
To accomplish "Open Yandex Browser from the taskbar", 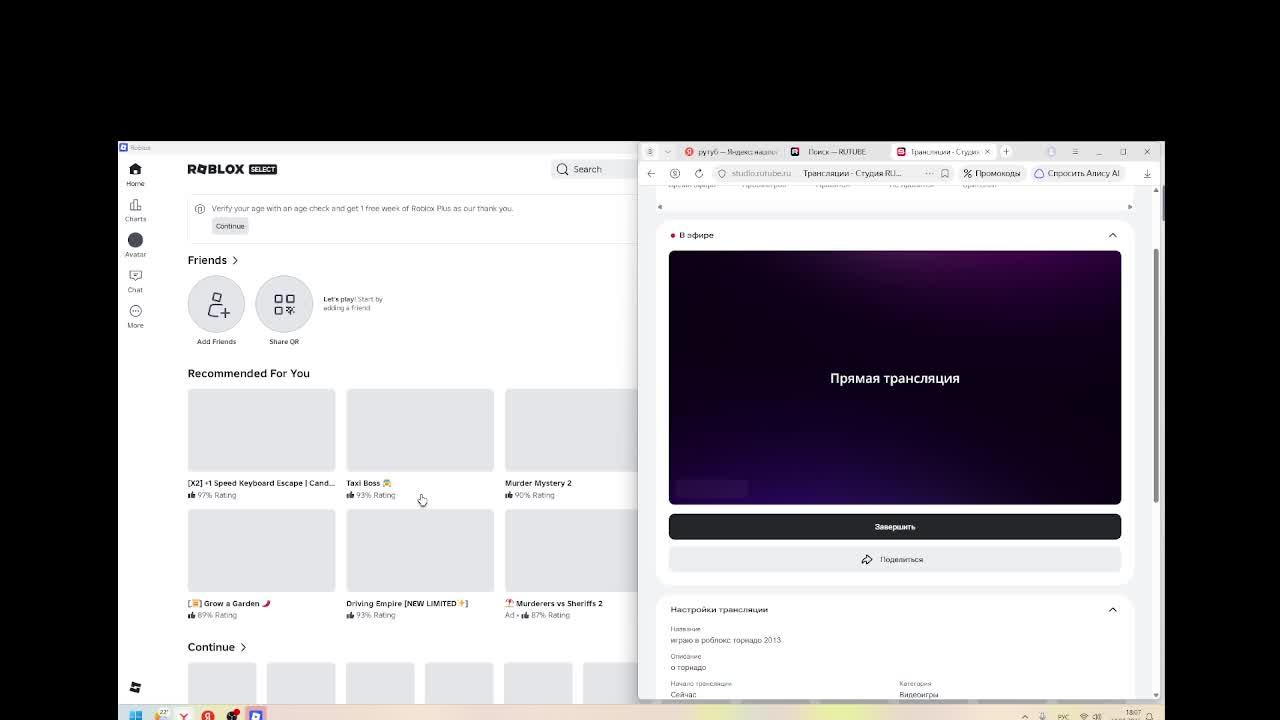I will [184, 715].
